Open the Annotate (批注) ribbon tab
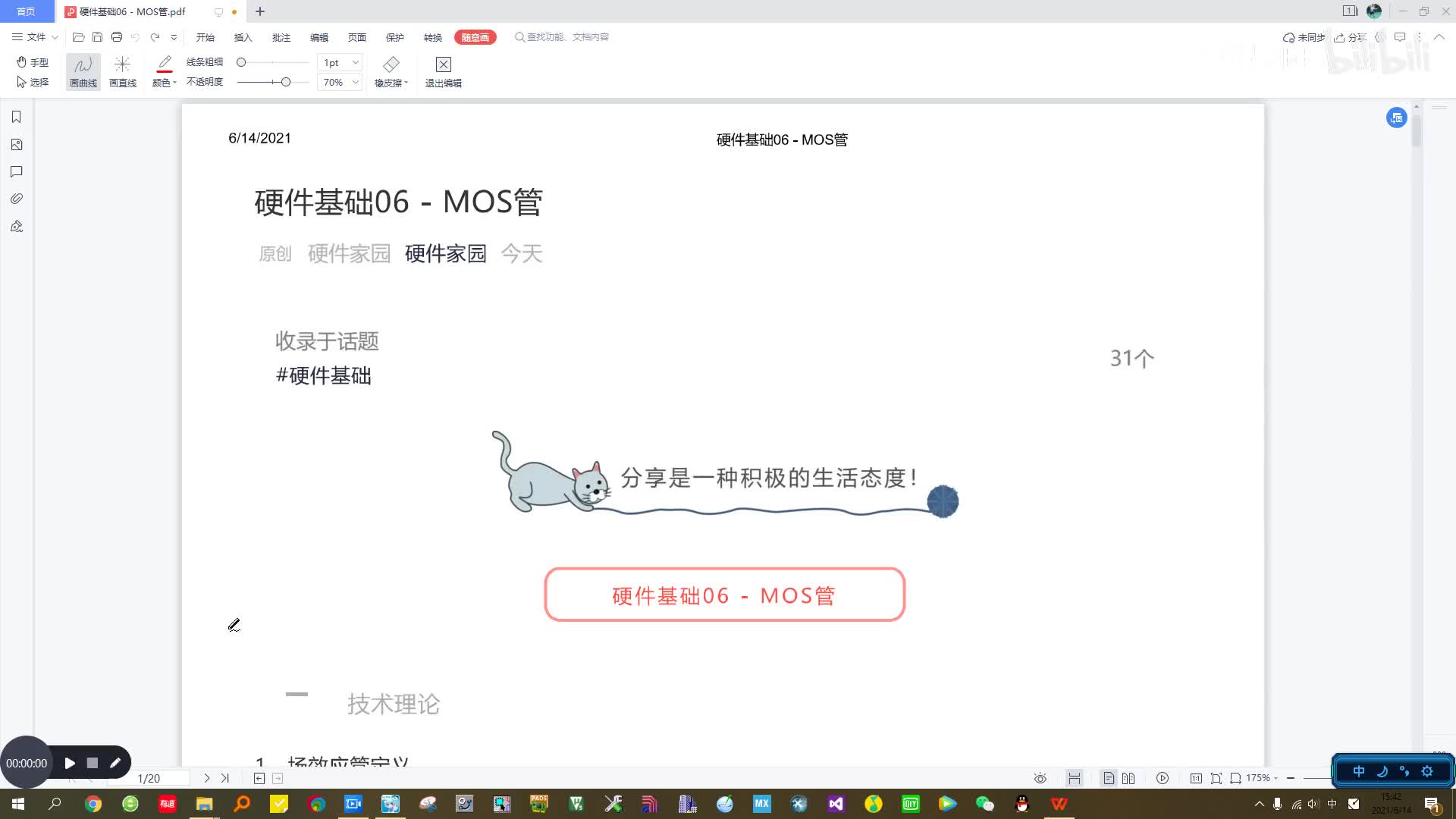1456x819 pixels. (281, 37)
